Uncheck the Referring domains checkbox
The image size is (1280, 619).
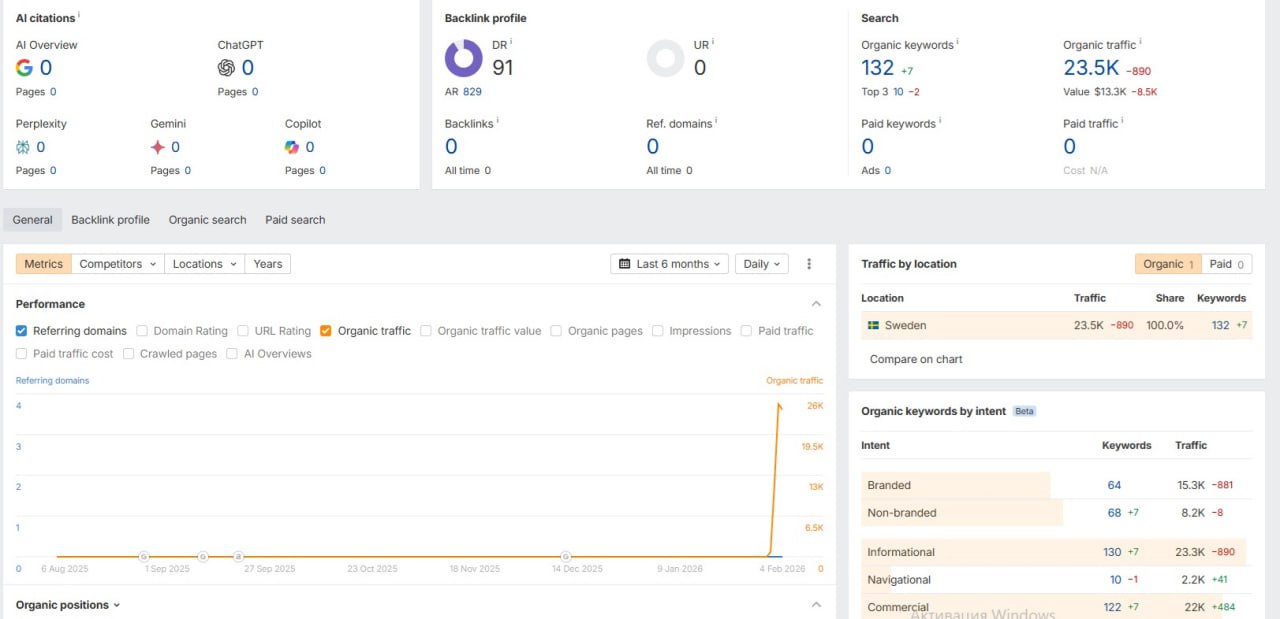click(x=22, y=331)
